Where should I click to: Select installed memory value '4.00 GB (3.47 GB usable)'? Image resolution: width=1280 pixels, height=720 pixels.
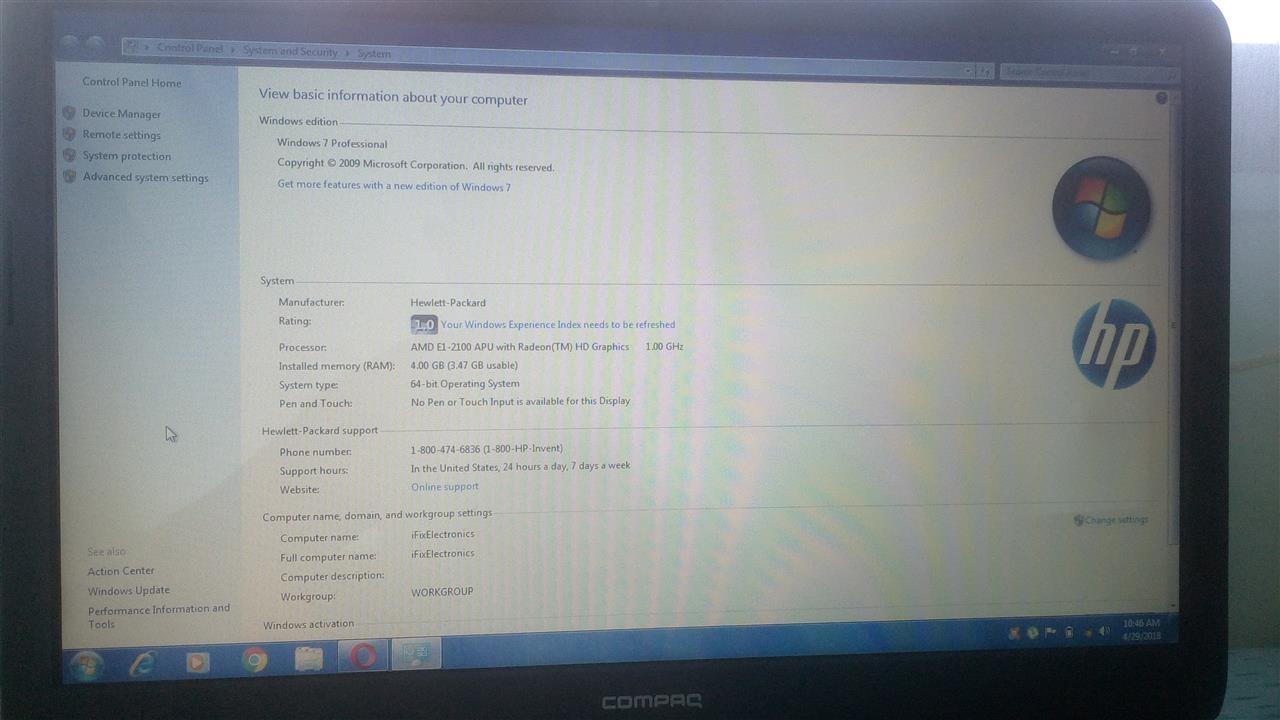click(464, 366)
